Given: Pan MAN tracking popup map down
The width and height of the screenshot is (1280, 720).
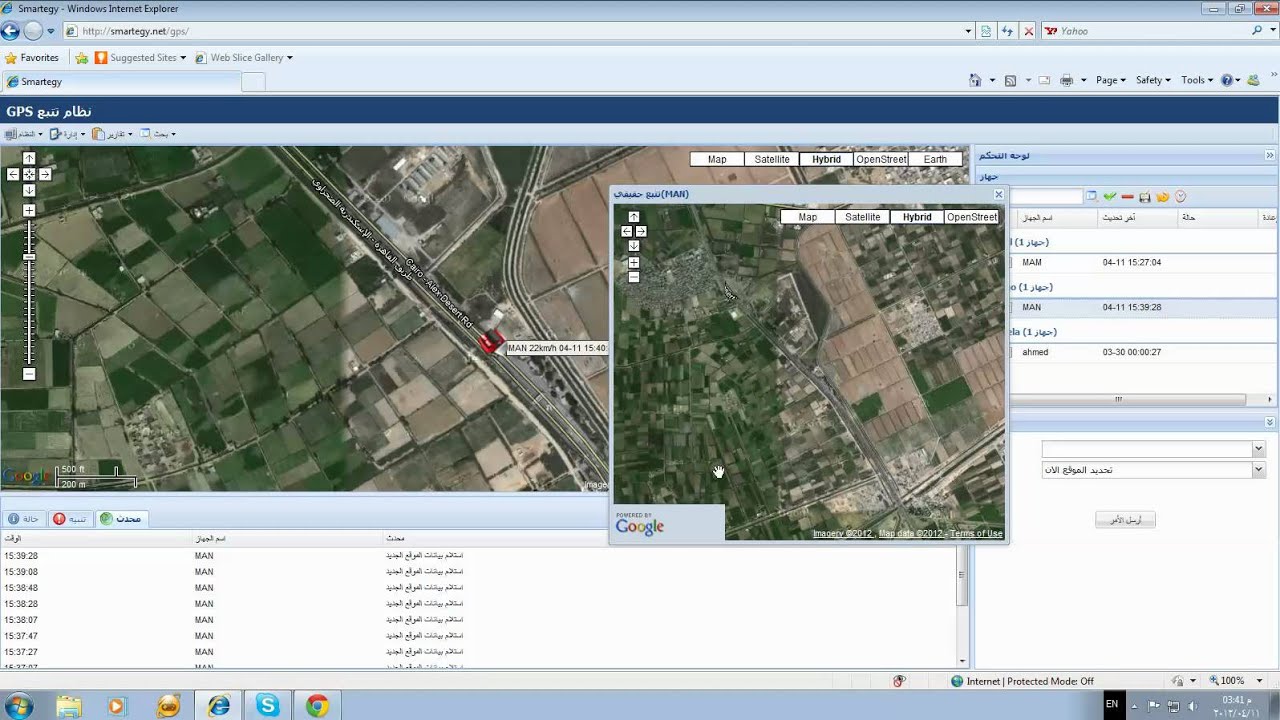Looking at the screenshot, I should point(633,246).
